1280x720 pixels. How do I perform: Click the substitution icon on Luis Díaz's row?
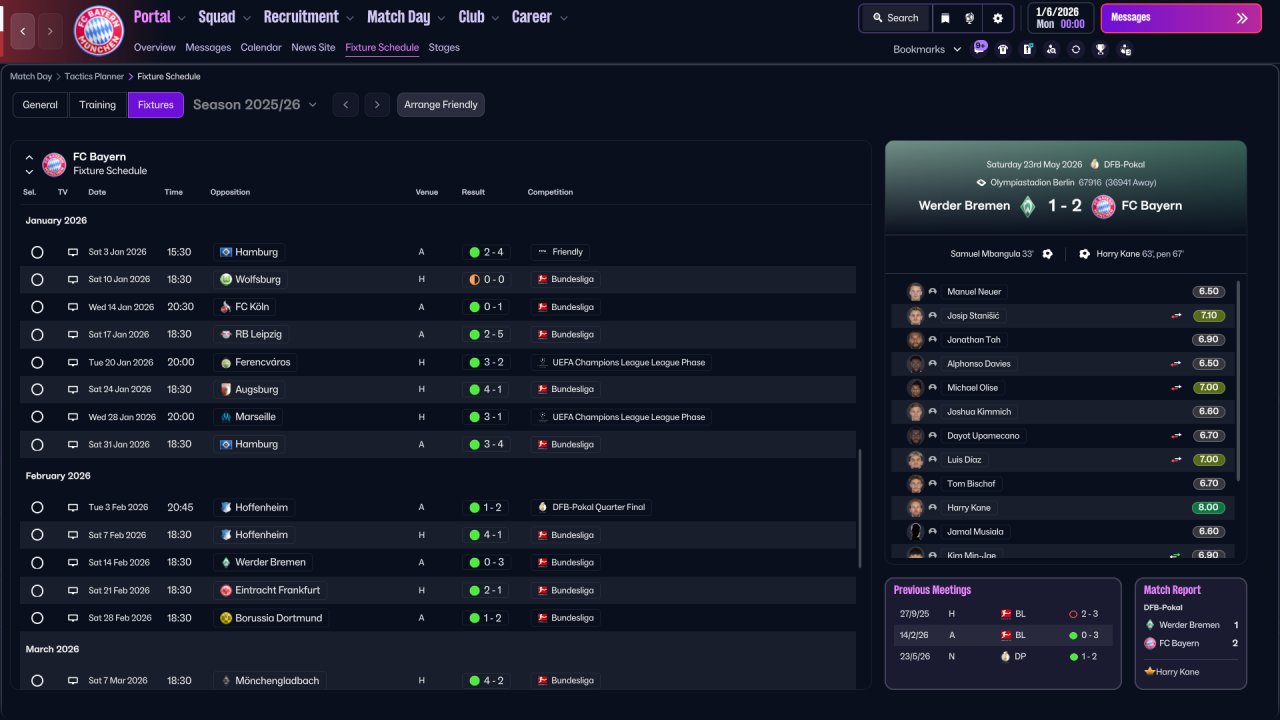point(1177,460)
